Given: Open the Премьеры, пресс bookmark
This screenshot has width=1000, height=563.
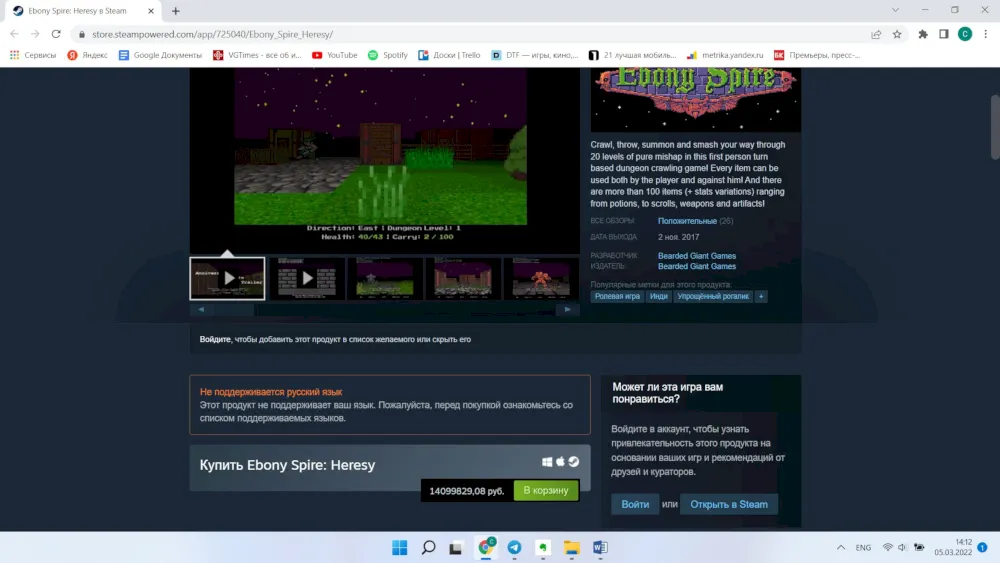Looking at the screenshot, I should (x=817, y=55).
